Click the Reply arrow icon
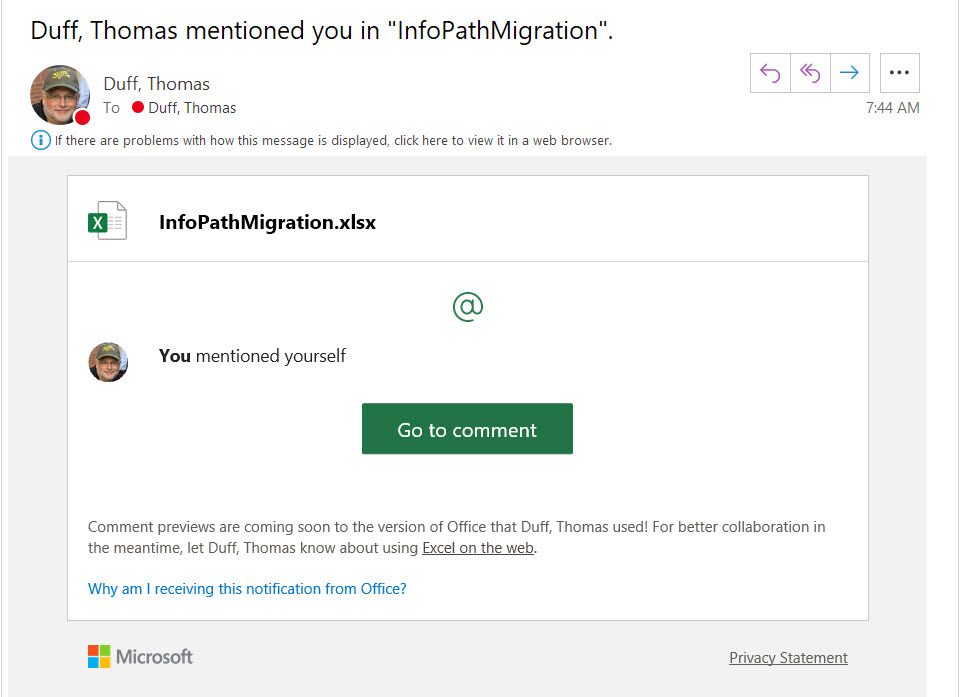The height and width of the screenshot is (697, 959). pyautogui.click(x=770, y=73)
